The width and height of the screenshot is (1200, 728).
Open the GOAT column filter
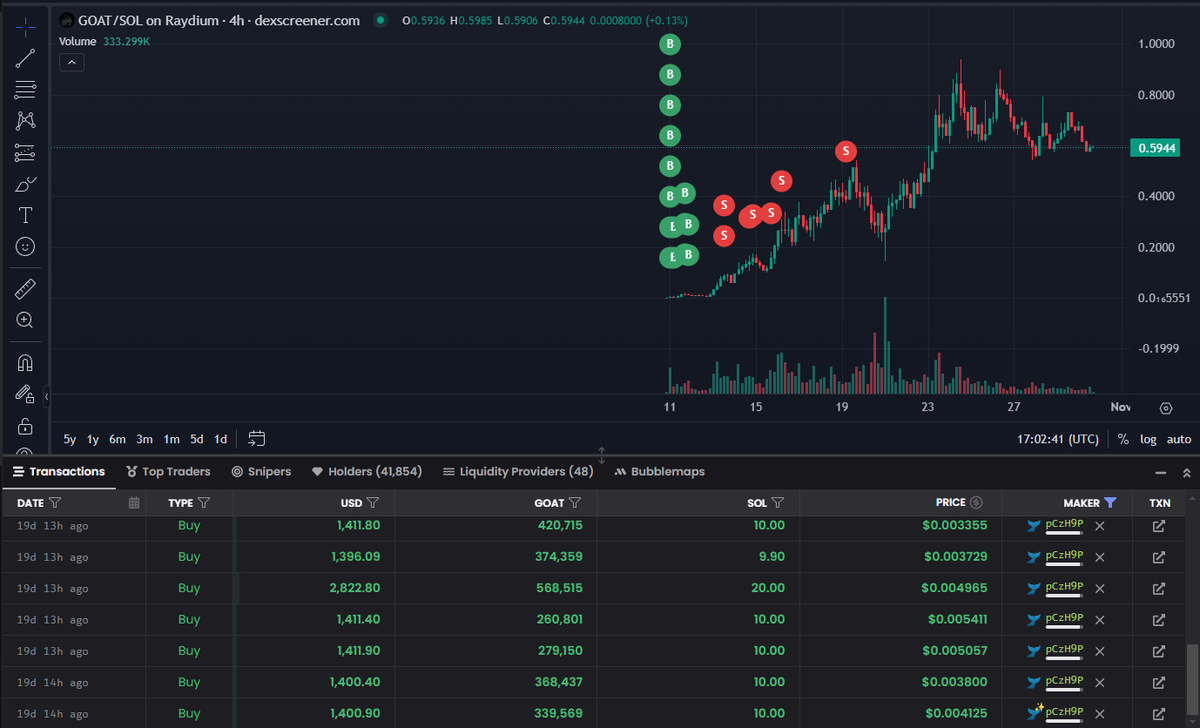pyautogui.click(x=575, y=503)
